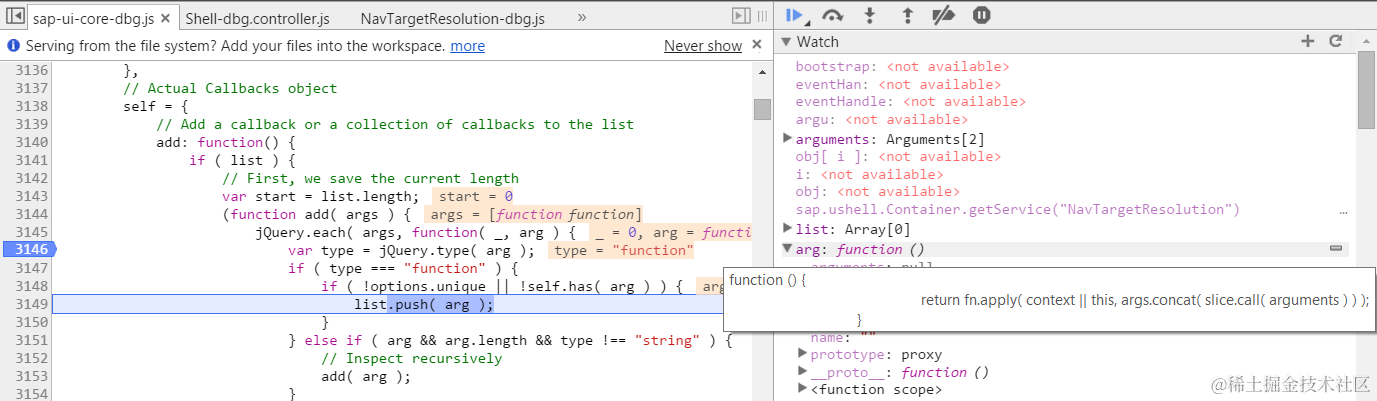Select the bootstrap watch expression

pyautogui.click(x=902, y=66)
